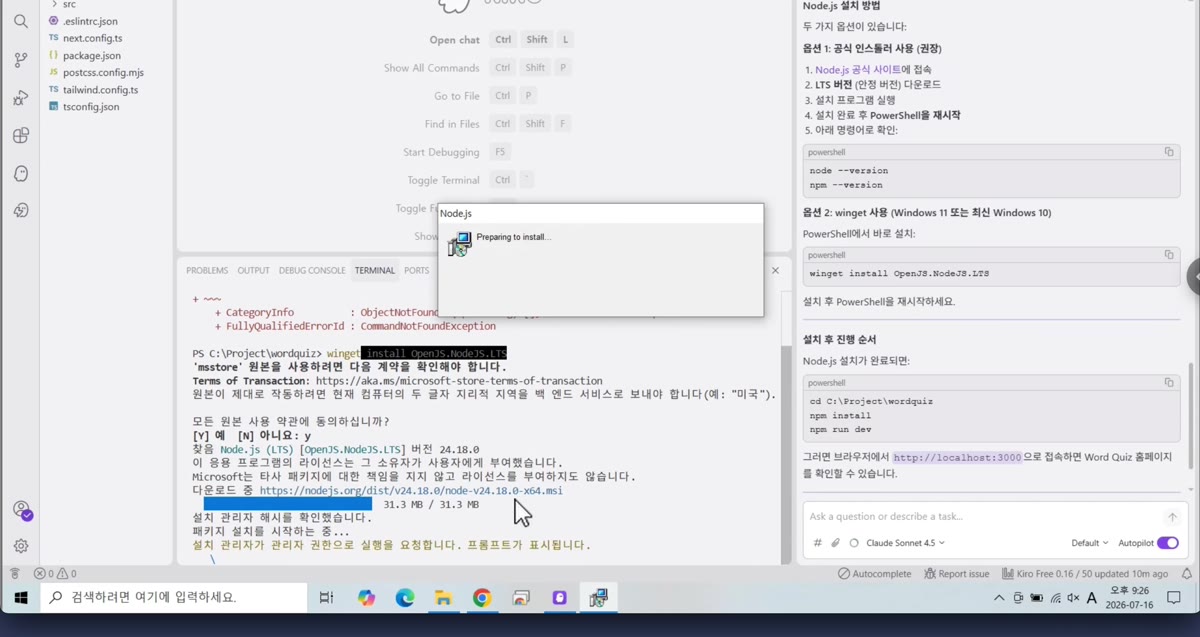This screenshot has height=637, width=1200.
Task: Switch to the OUTPUT tab
Action: [253, 270]
